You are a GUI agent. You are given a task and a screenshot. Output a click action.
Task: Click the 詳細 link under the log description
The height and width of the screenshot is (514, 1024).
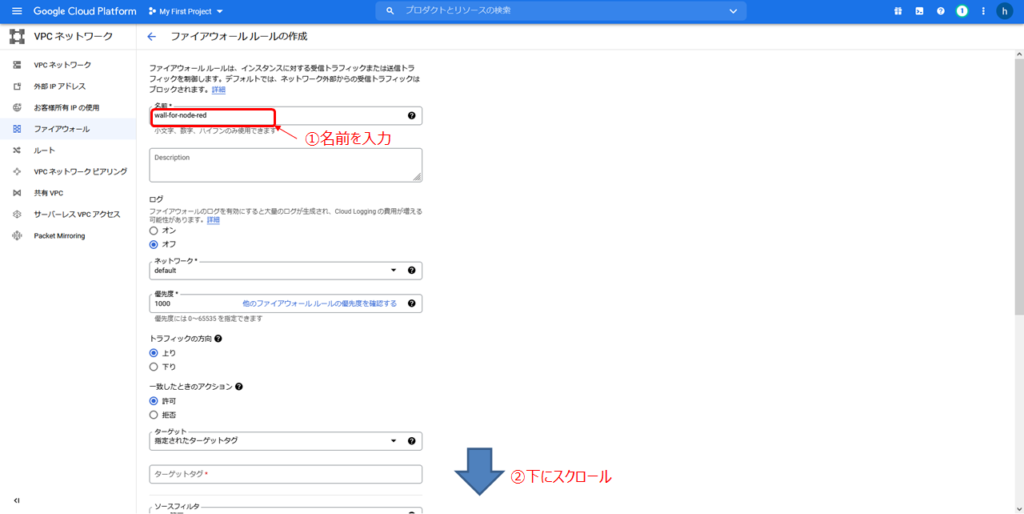(213, 219)
